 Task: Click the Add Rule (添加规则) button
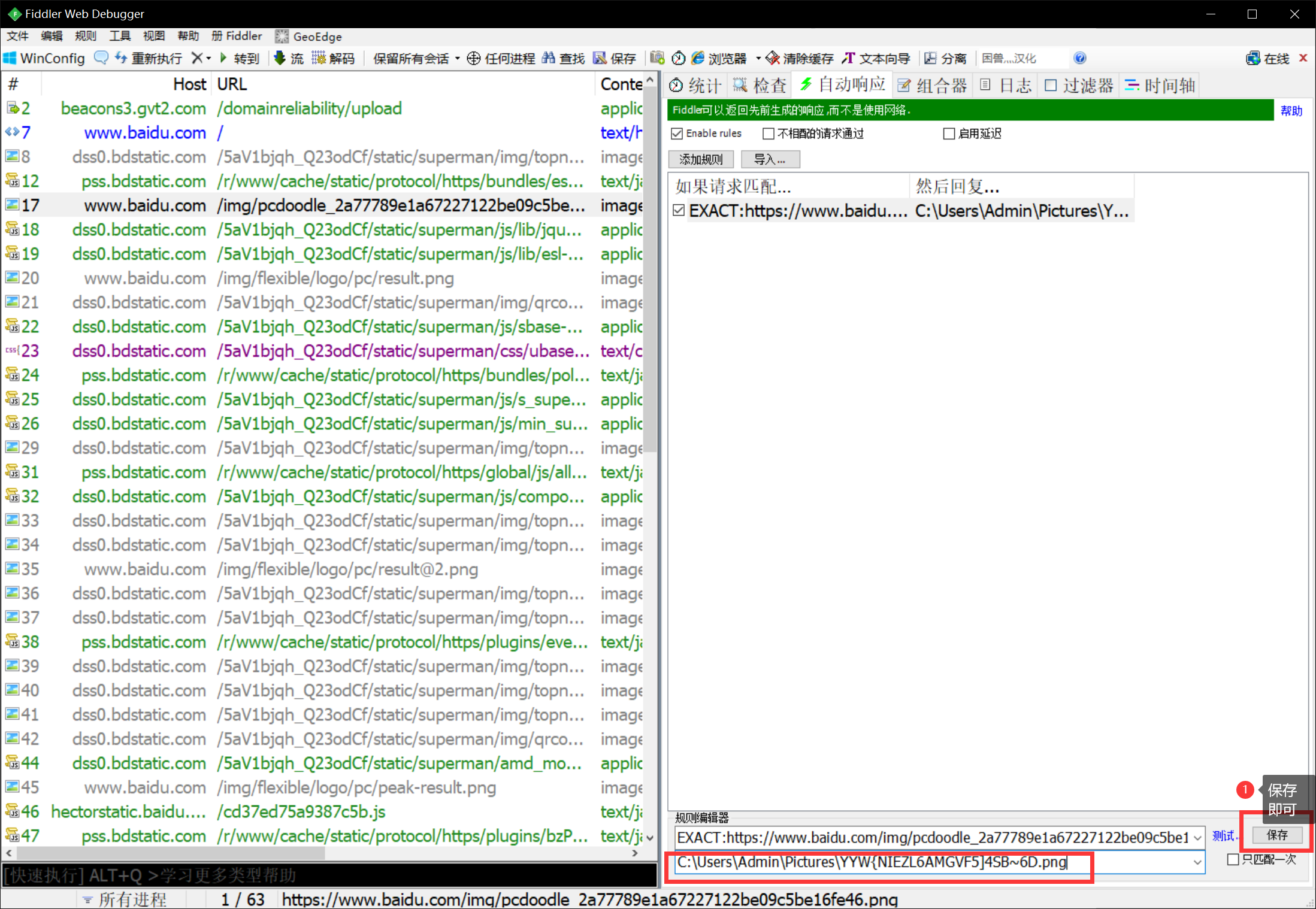point(700,159)
